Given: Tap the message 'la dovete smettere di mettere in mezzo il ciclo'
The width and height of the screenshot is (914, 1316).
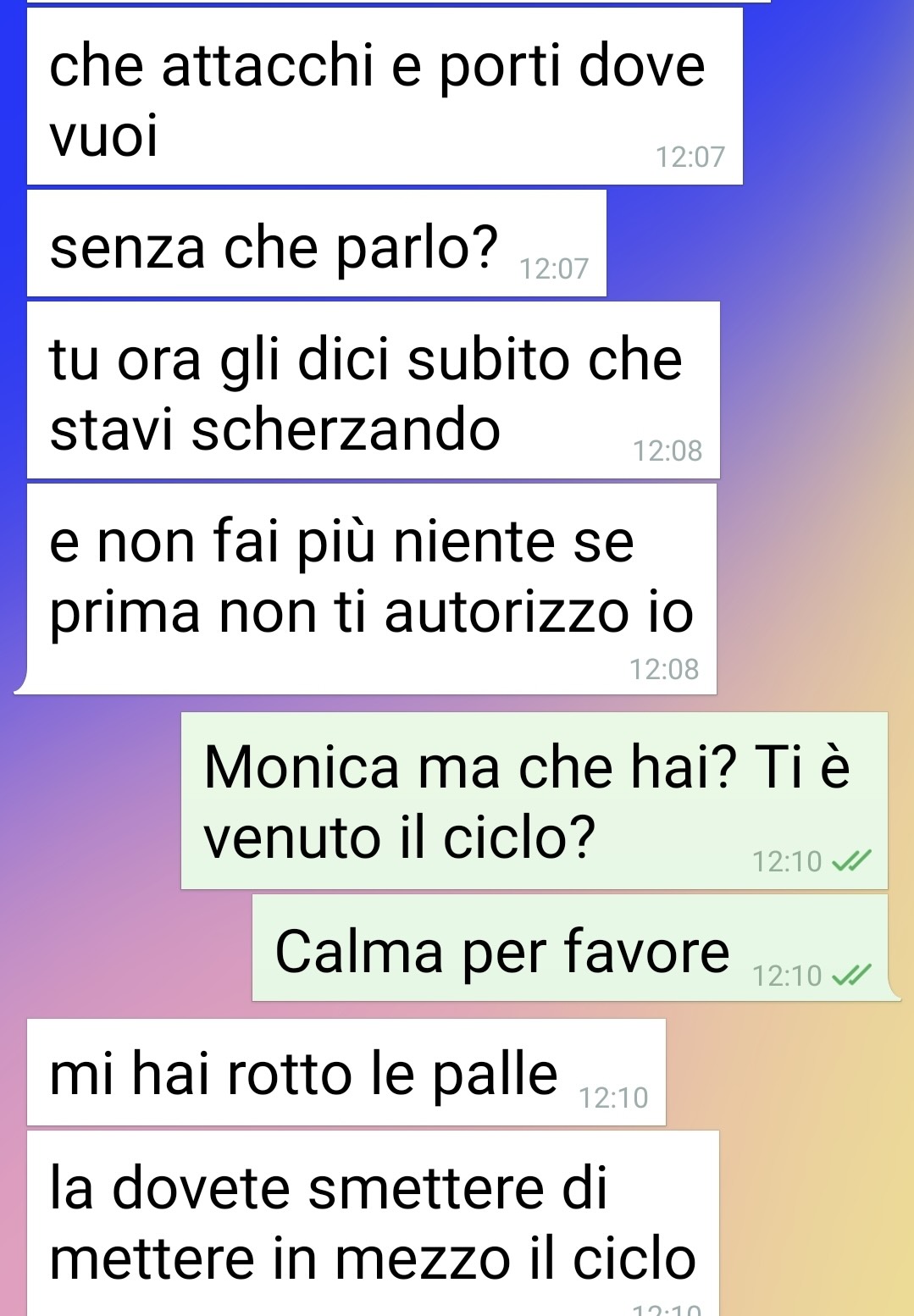Looking at the screenshot, I should [373, 1224].
